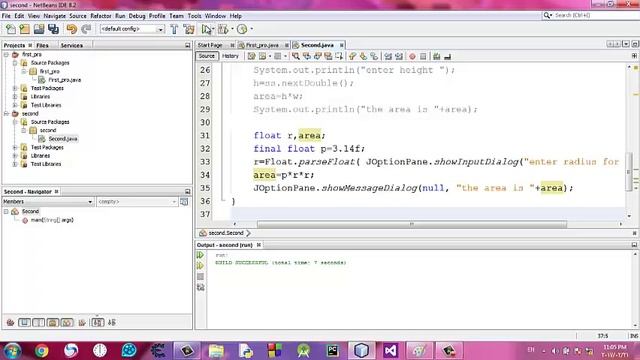Switch to the Files tab
Viewport: 640px width, 360px height.
42,45
